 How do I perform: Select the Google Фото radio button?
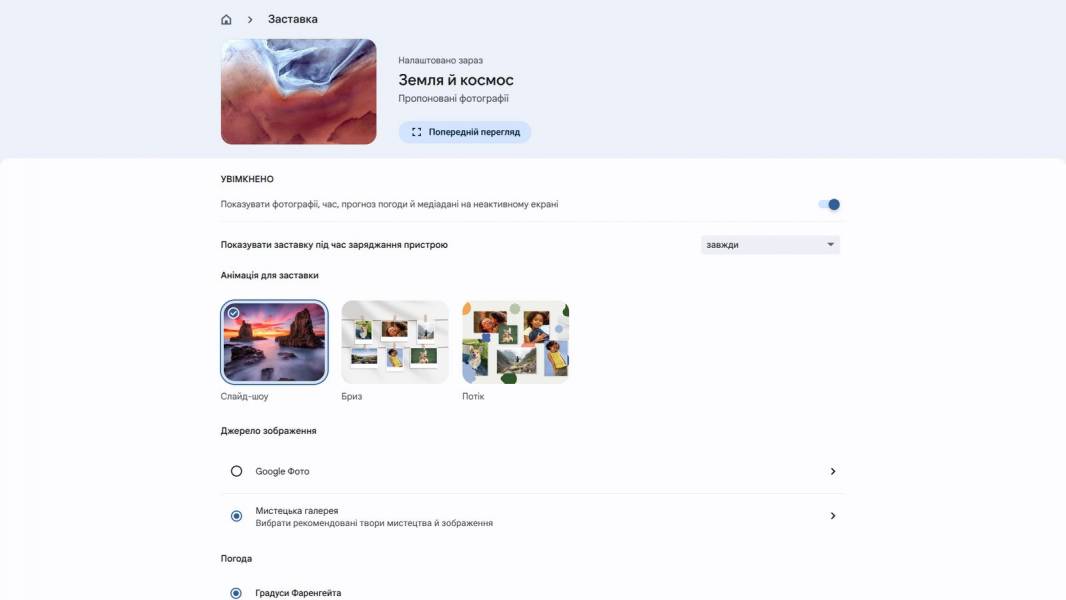coord(236,471)
